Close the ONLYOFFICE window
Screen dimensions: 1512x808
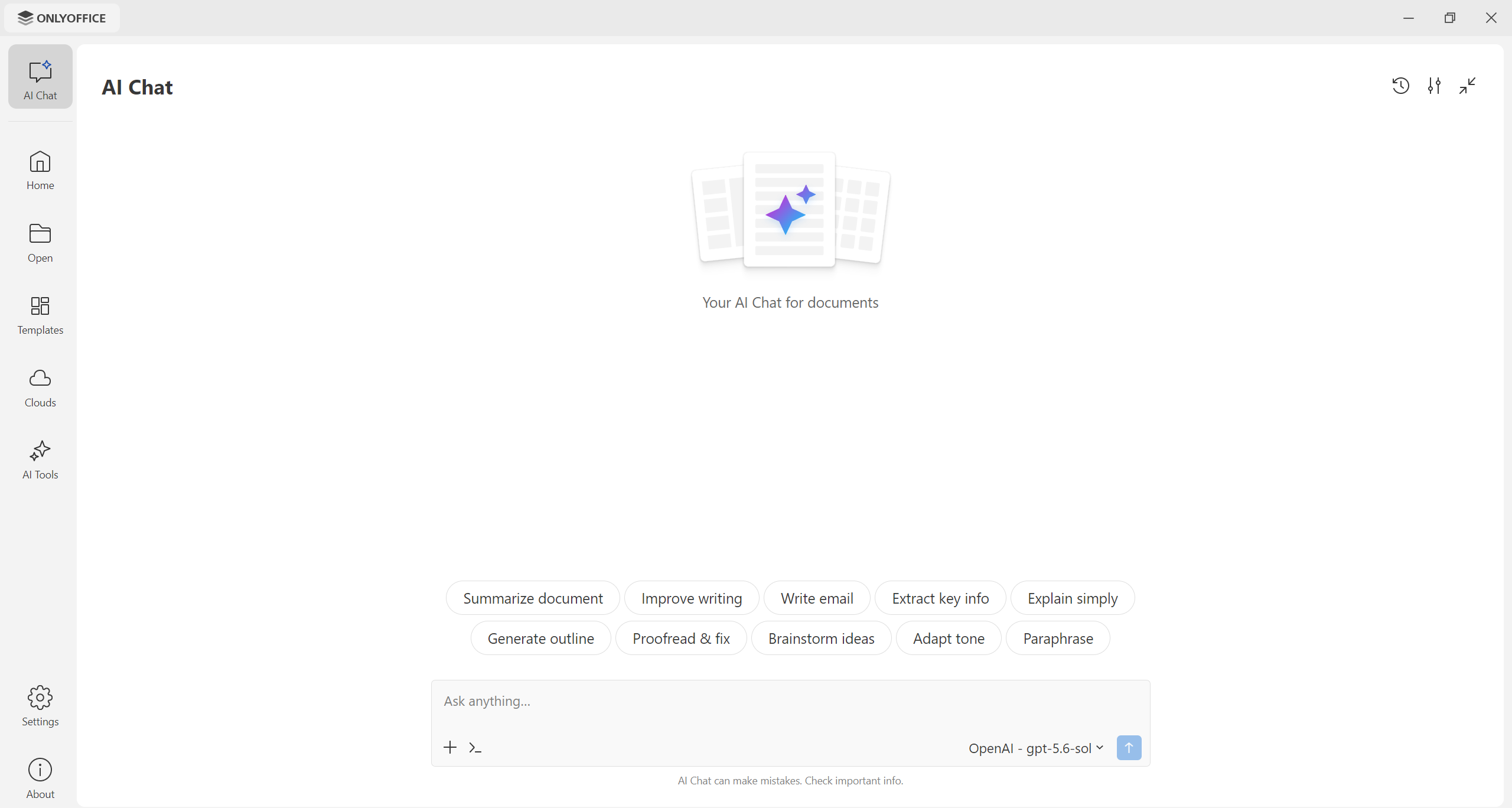coord(1491,18)
